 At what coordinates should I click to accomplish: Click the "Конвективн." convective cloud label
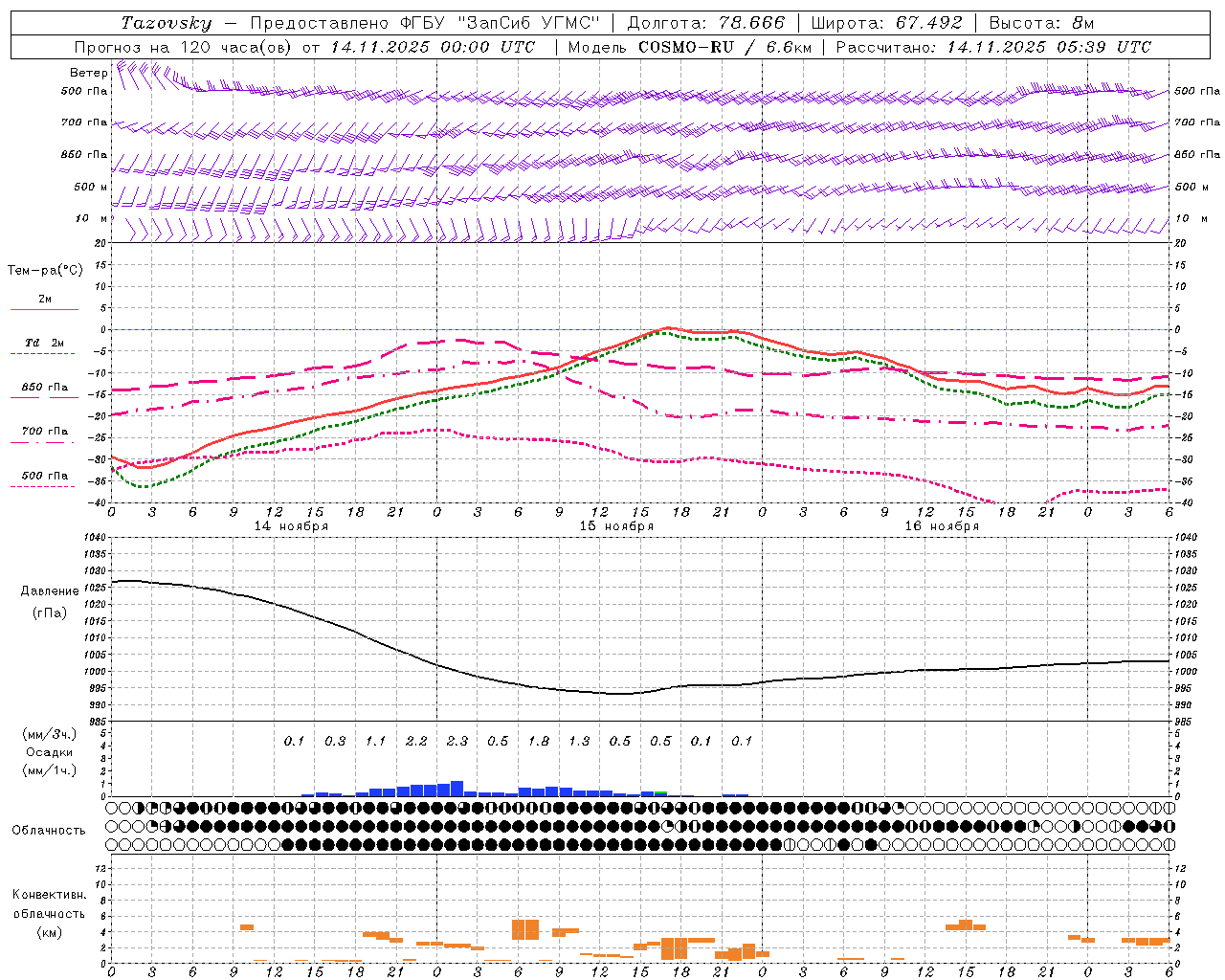49,896
